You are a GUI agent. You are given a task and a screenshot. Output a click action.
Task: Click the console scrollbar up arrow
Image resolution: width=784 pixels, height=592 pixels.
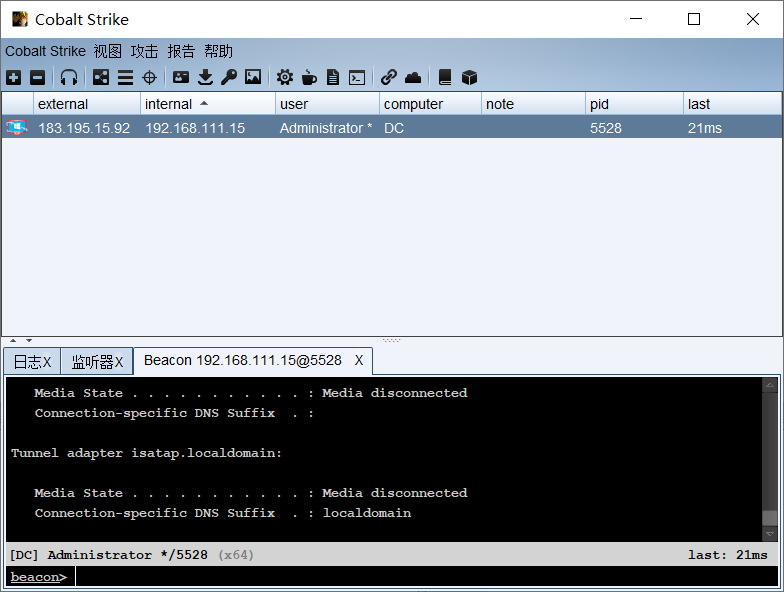[770, 385]
